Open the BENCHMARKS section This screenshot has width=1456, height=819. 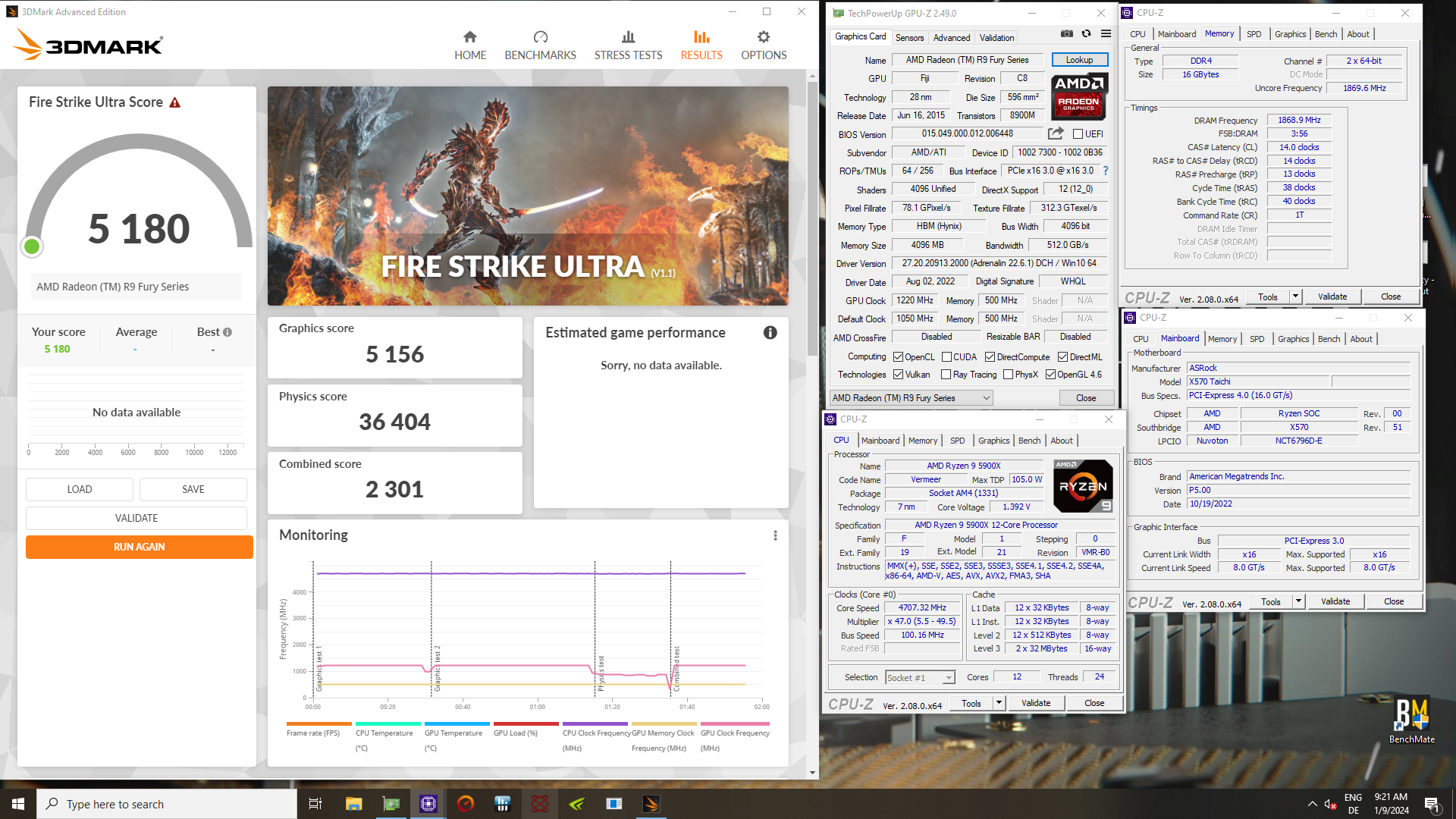click(540, 45)
